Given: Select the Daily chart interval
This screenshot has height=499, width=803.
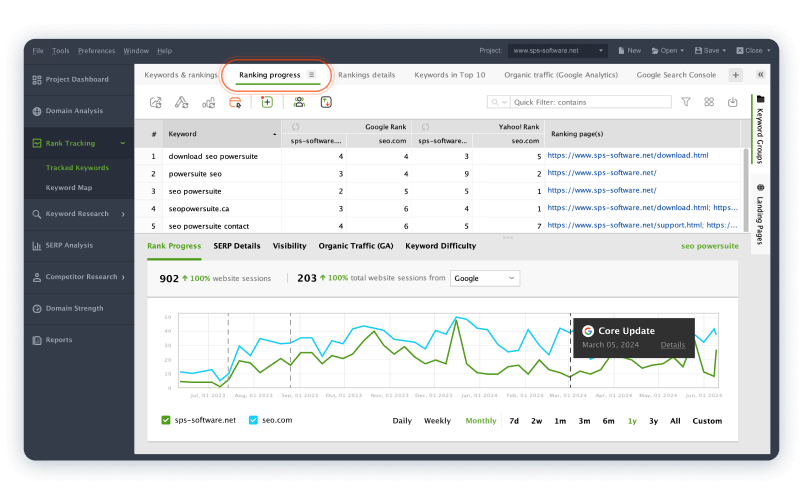Looking at the screenshot, I should 402,421.
